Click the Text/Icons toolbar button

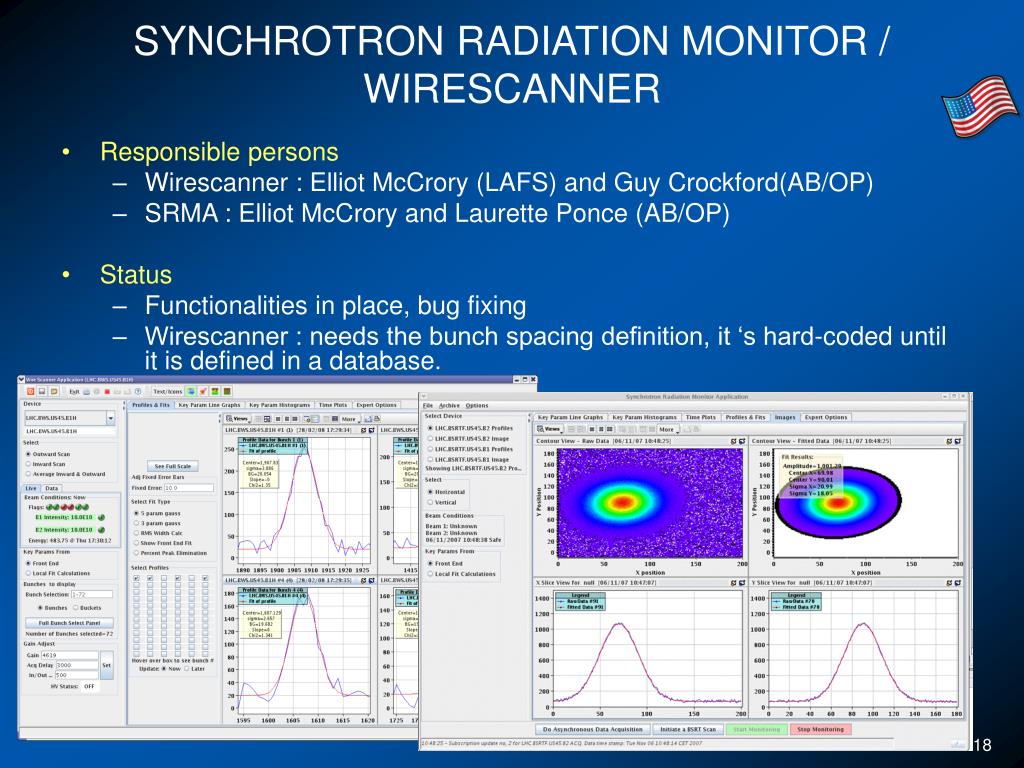[168, 391]
